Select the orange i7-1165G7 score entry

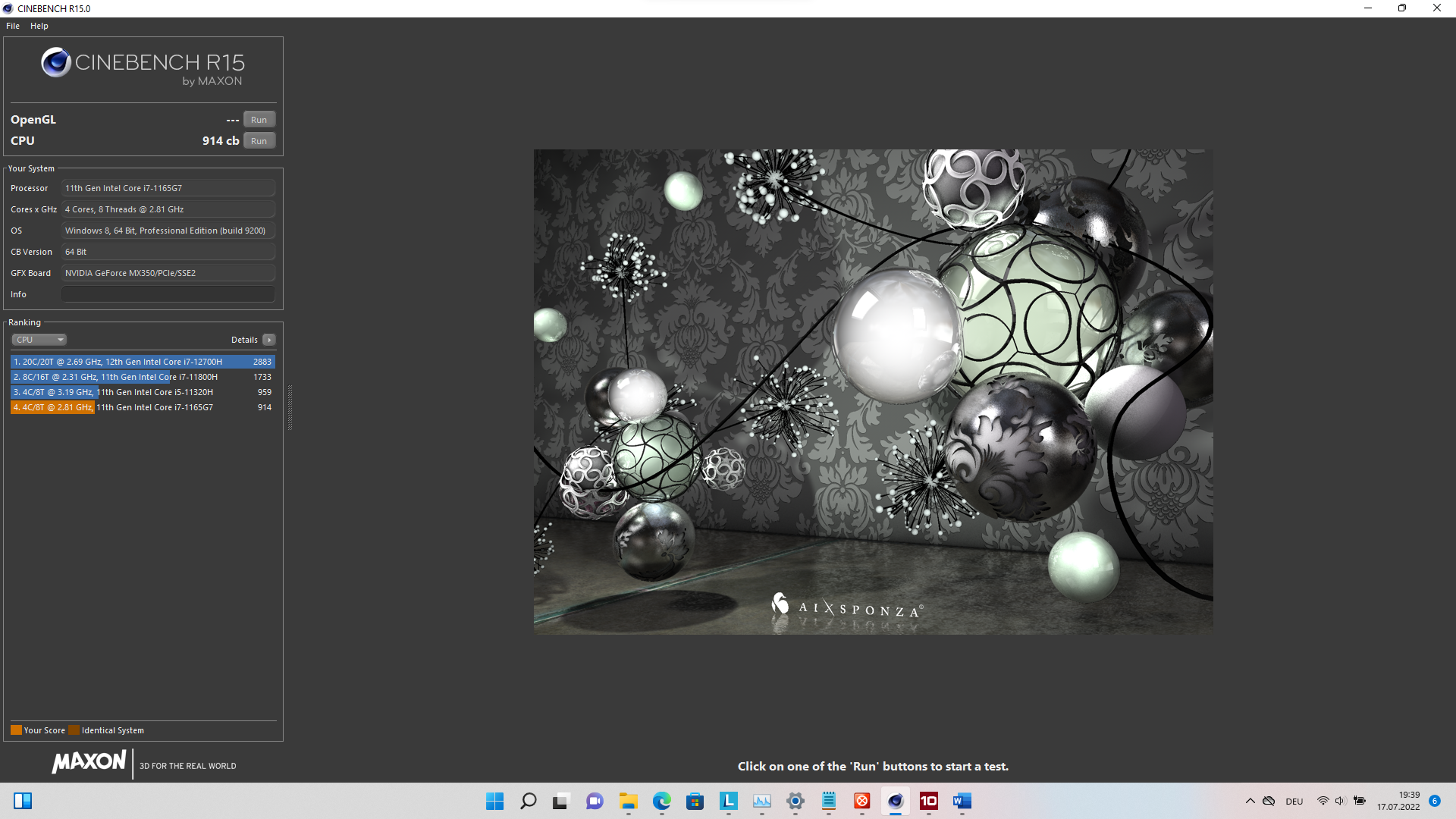[143, 407]
